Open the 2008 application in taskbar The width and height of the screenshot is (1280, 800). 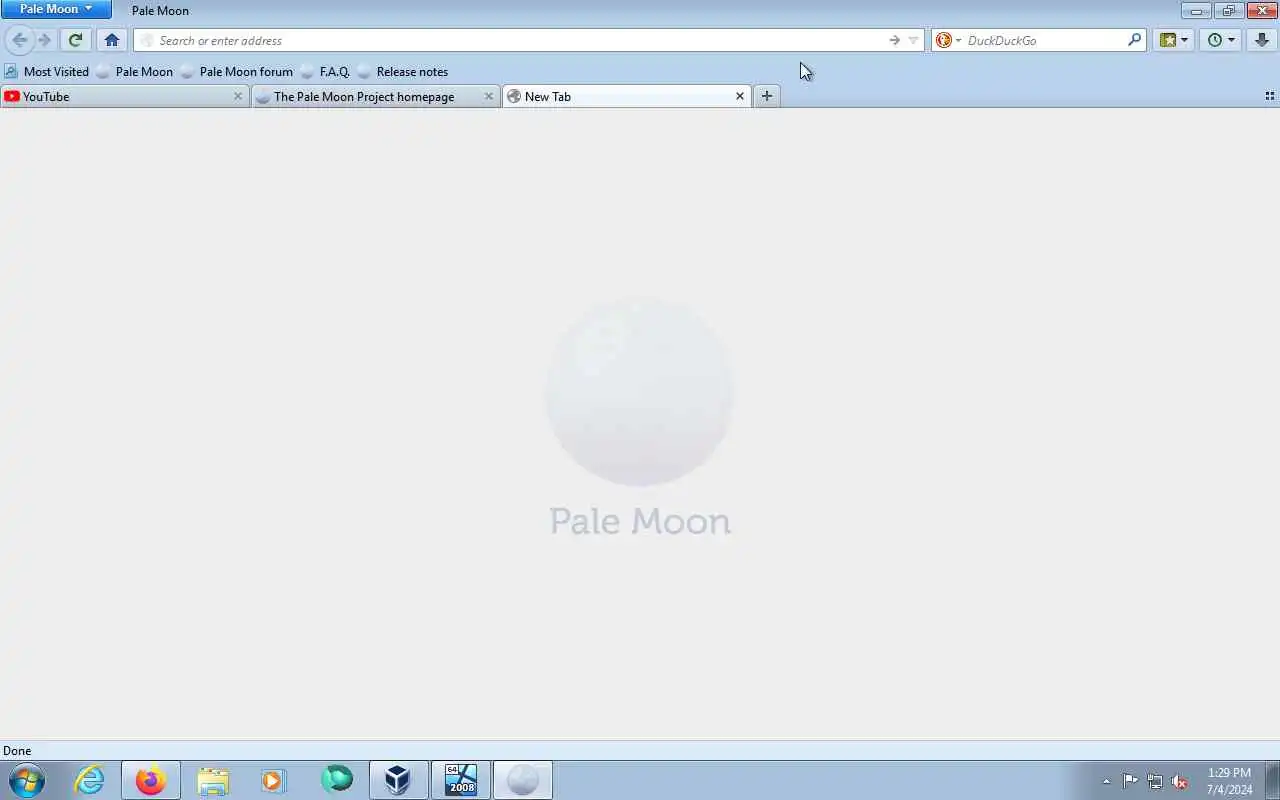point(461,780)
